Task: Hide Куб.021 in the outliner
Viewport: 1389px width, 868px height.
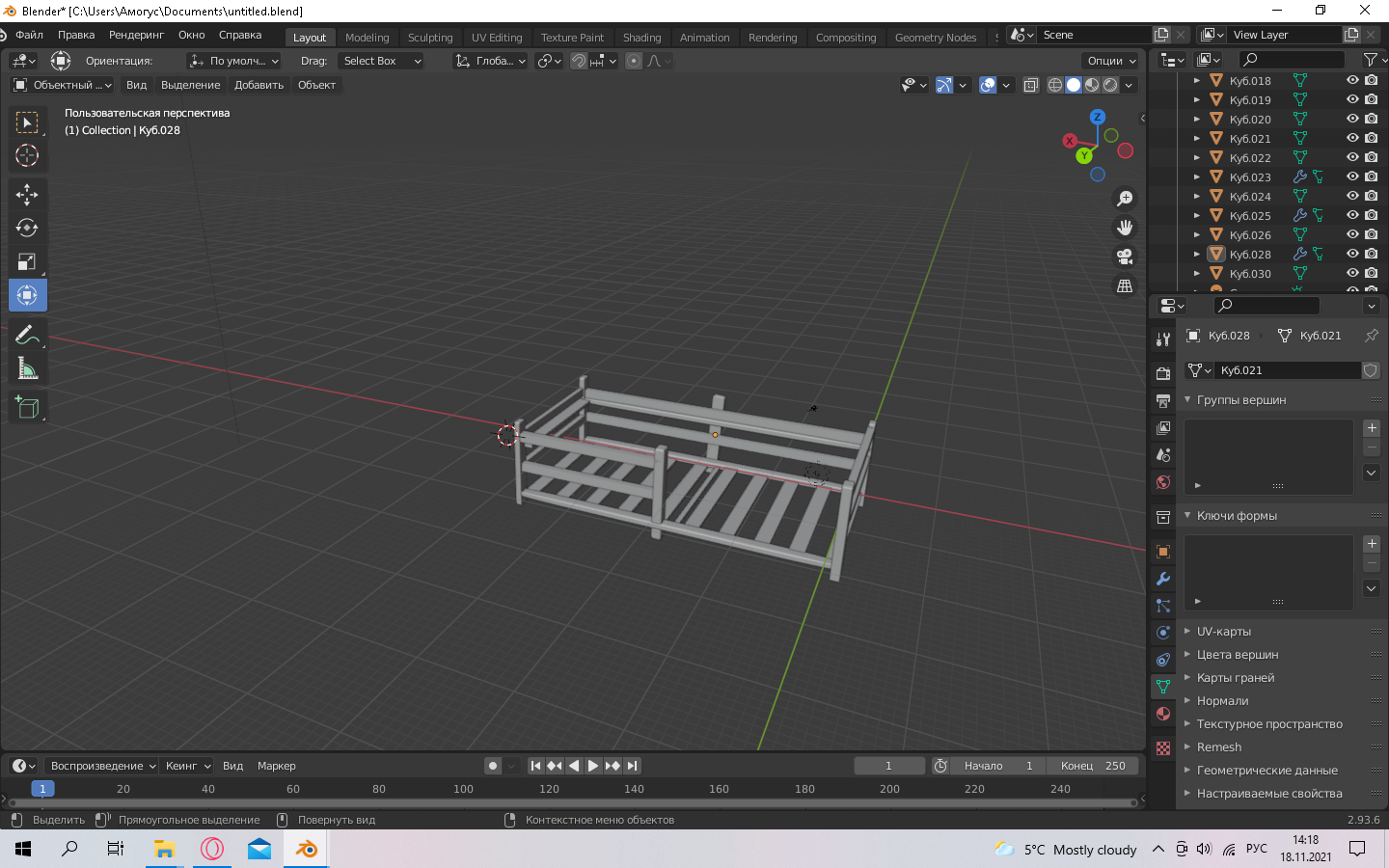Action: [x=1352, y=138]
